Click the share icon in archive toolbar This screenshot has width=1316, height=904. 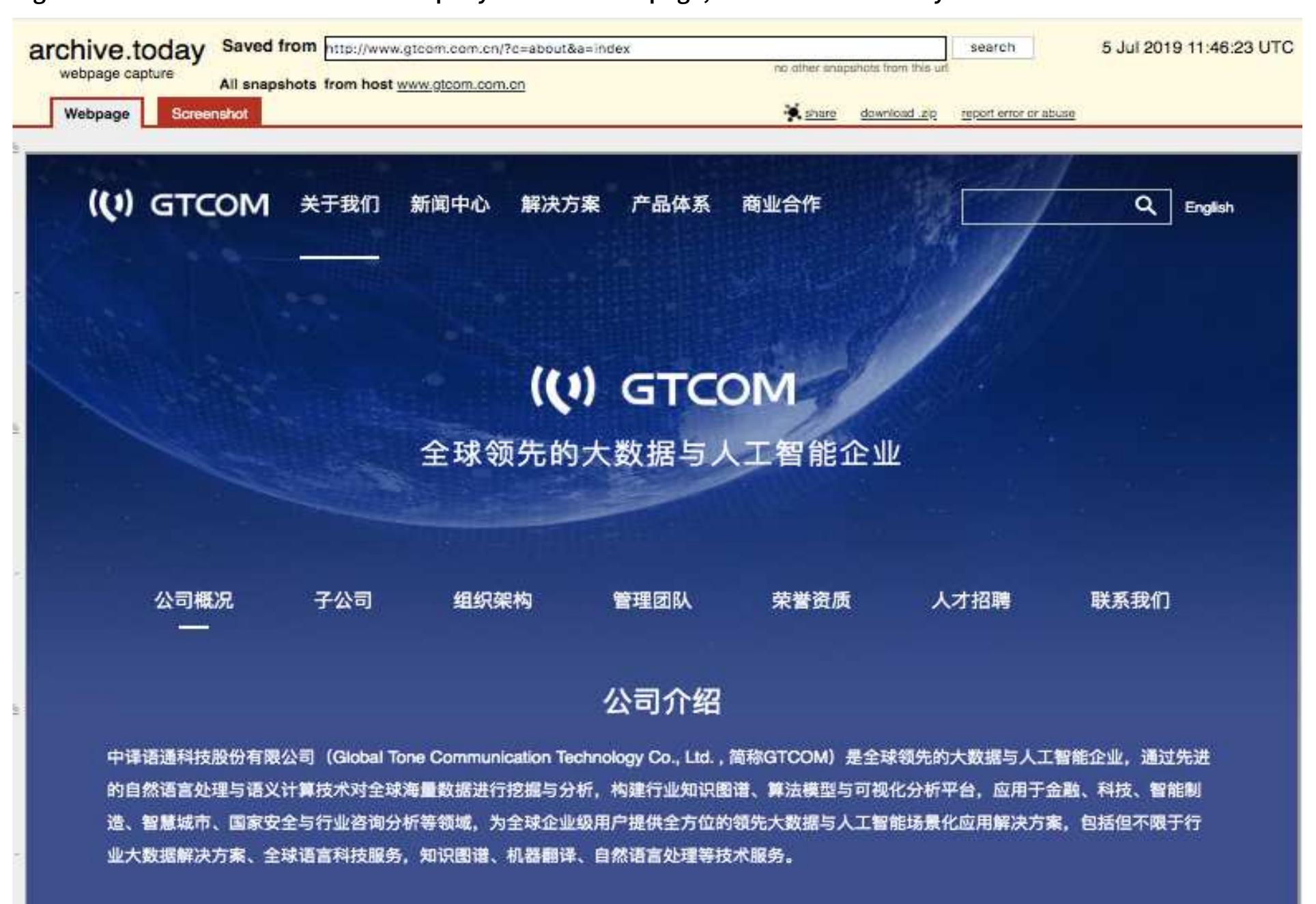point(792,113)
